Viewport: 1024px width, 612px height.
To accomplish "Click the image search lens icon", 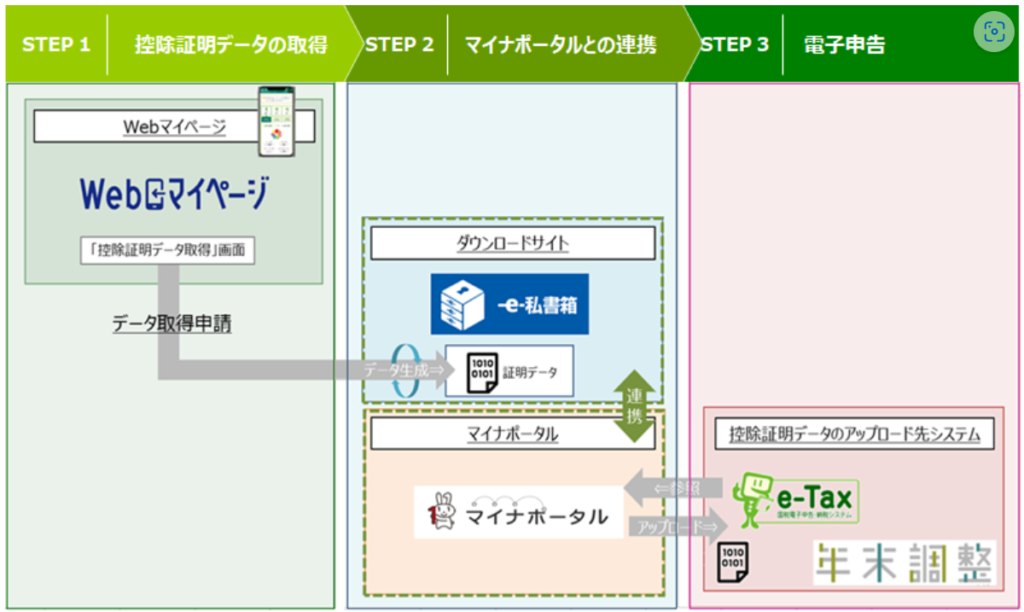I will (x=993, y=31).
